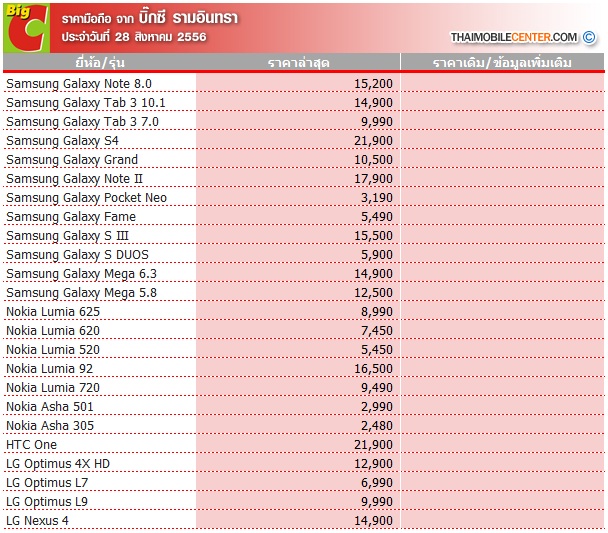This screenshot has width=608, height=533.
Task: Select the Samsung Galaxy Mega 6.3 row
Action: tap(304, 273)
